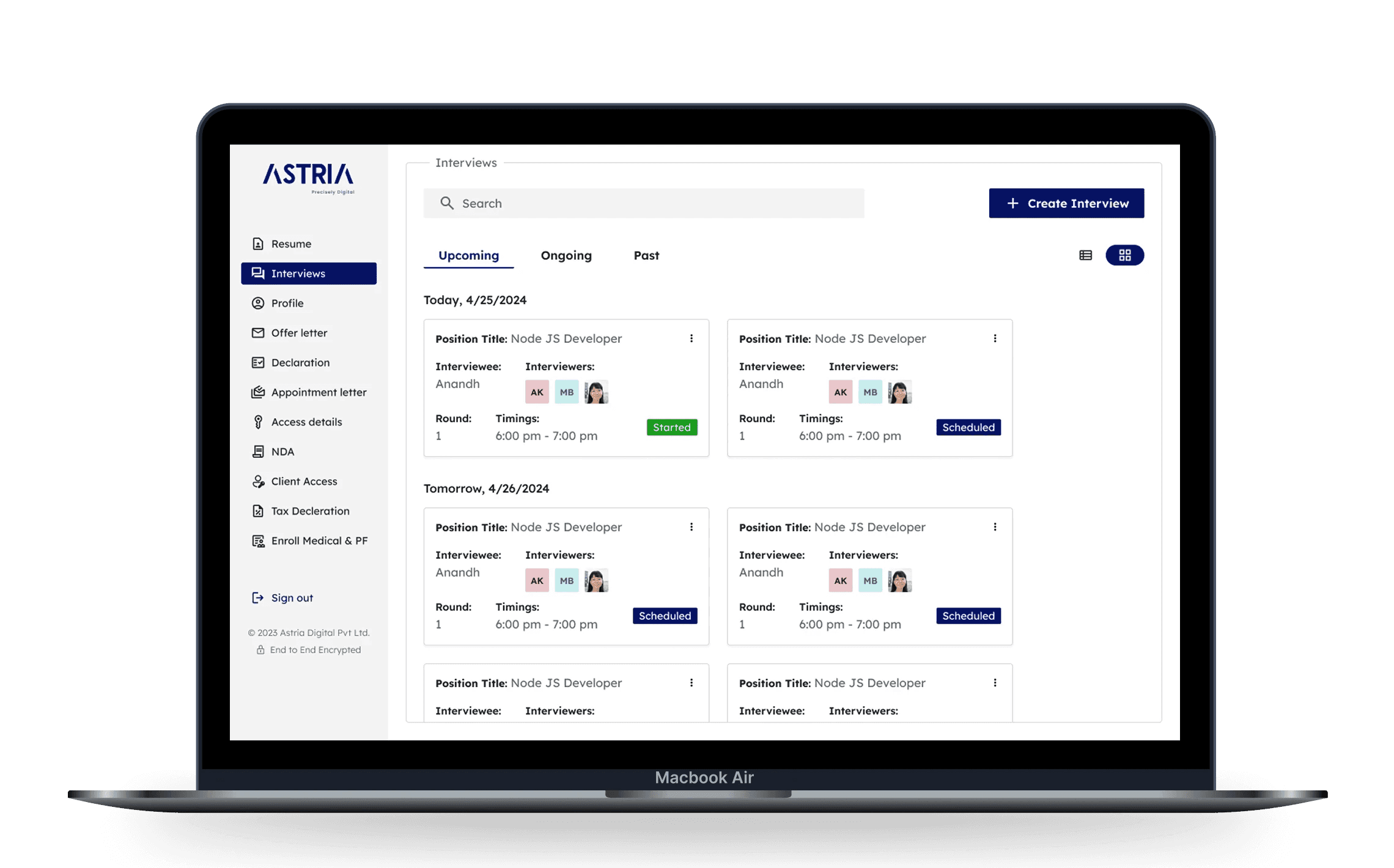Open Enroll Medical & PF section
Image resolution: width=1394 pixels, height=868 pixels.
click(x=319, y=540)
